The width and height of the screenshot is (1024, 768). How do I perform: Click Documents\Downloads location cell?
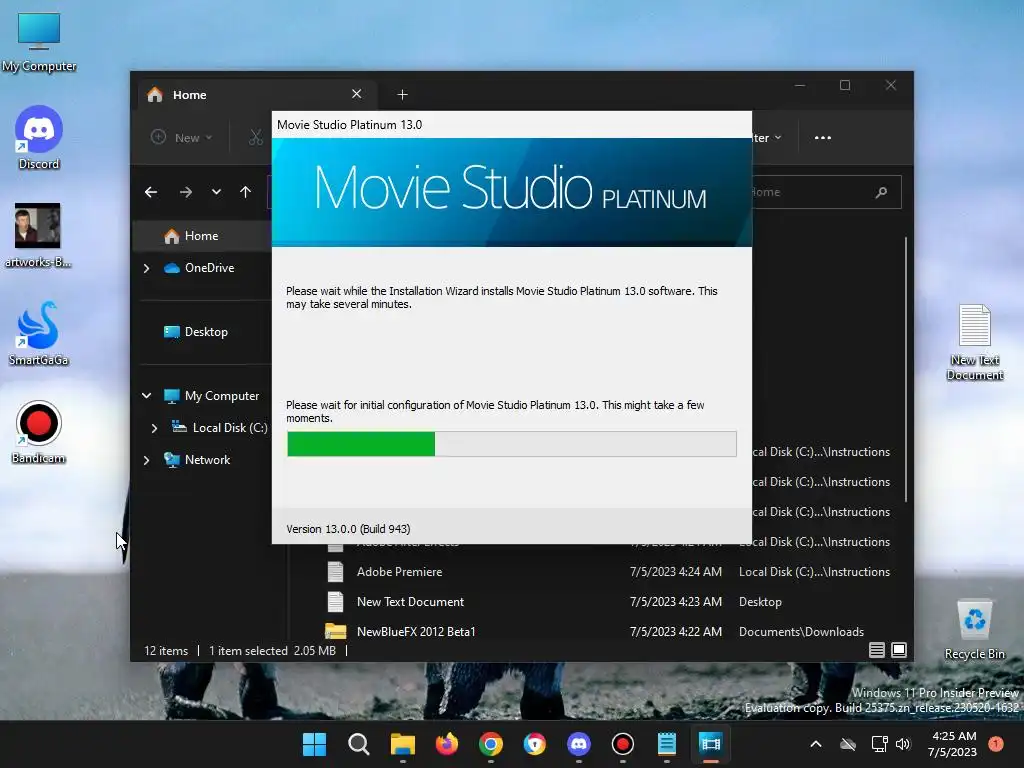pyautogui.click(x=801, y=632)
